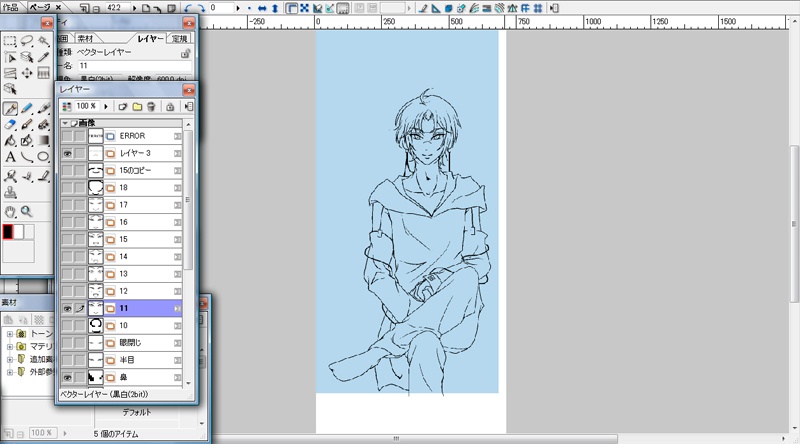Select the Hand pan tool

pyautogui.click(x=10, y=211)
